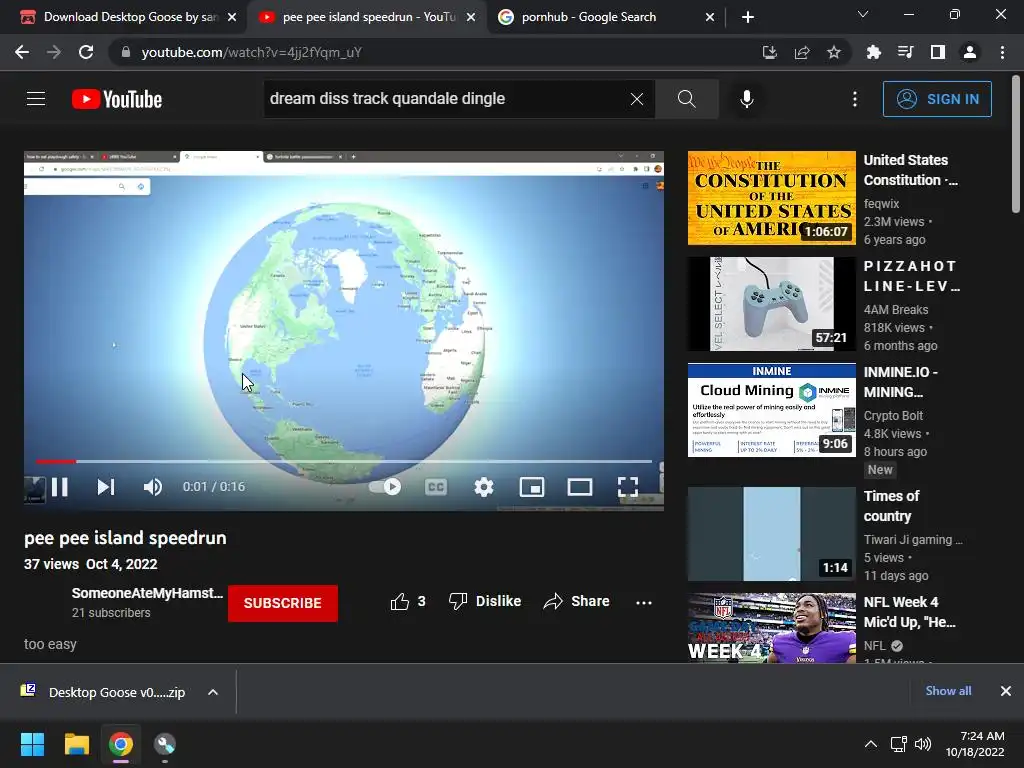The image size is (1024, 768).
Task: Enable miniplayer mode
Action: [532, 487]
